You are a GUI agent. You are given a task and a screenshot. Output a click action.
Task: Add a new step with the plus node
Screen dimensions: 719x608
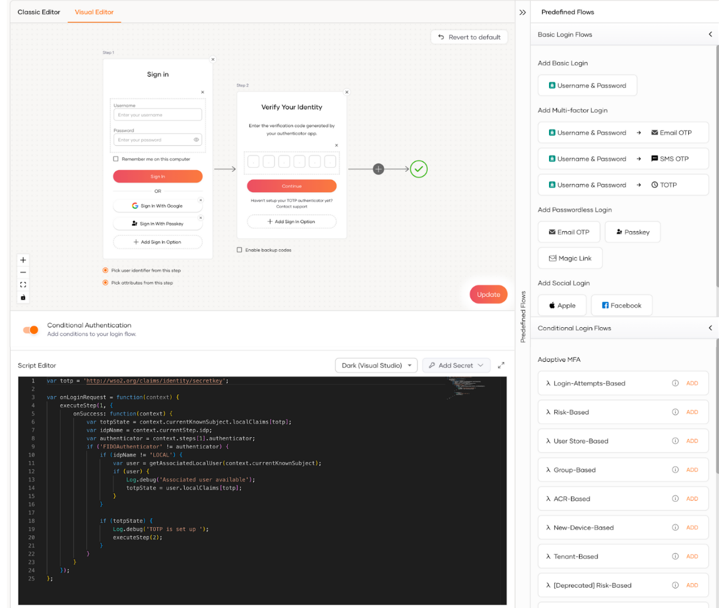pos(378,169)
